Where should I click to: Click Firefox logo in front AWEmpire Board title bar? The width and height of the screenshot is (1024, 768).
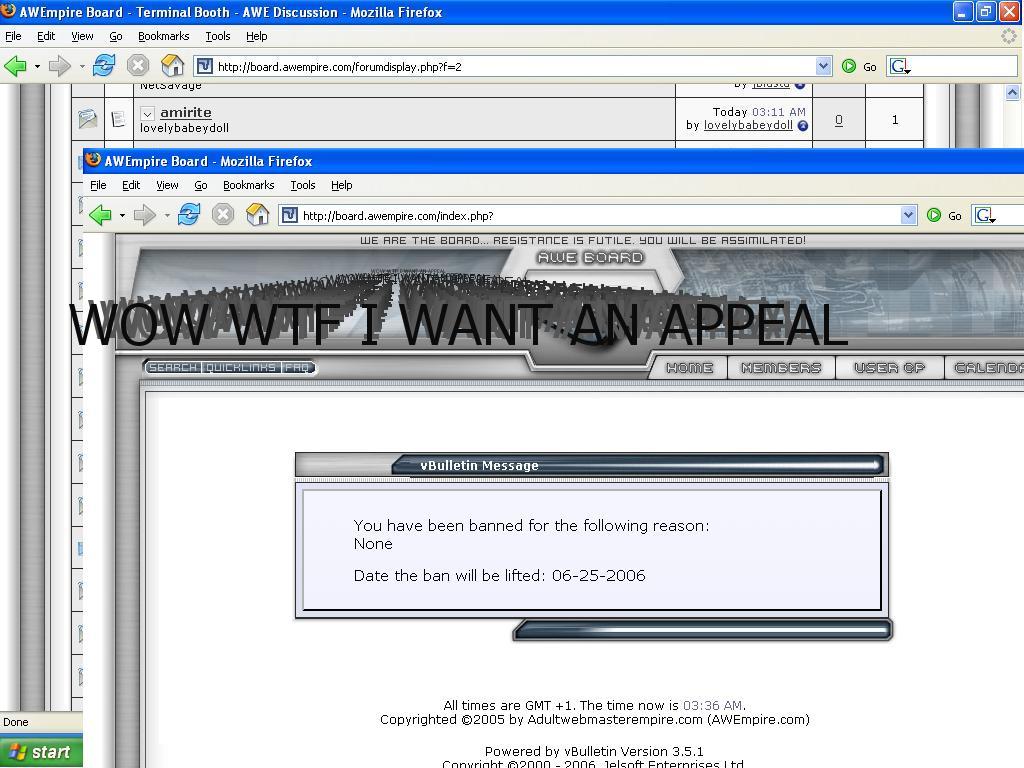(x=93, y=160)
